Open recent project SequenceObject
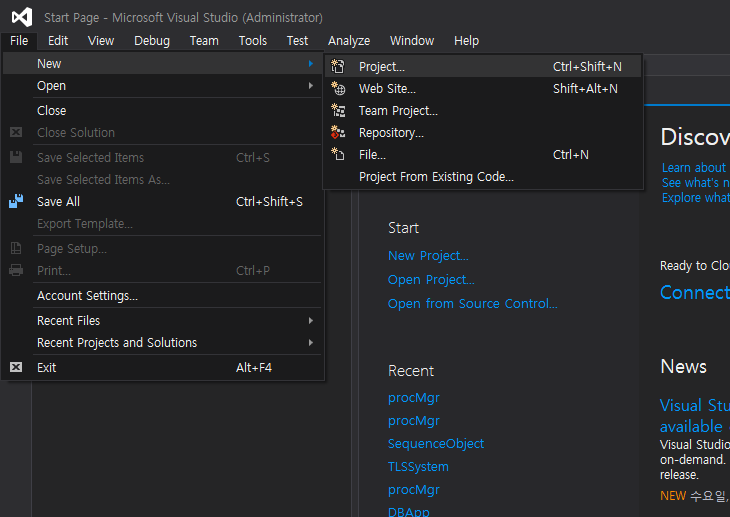The width and height of the screenshot is (730, 517). point(436,443)
